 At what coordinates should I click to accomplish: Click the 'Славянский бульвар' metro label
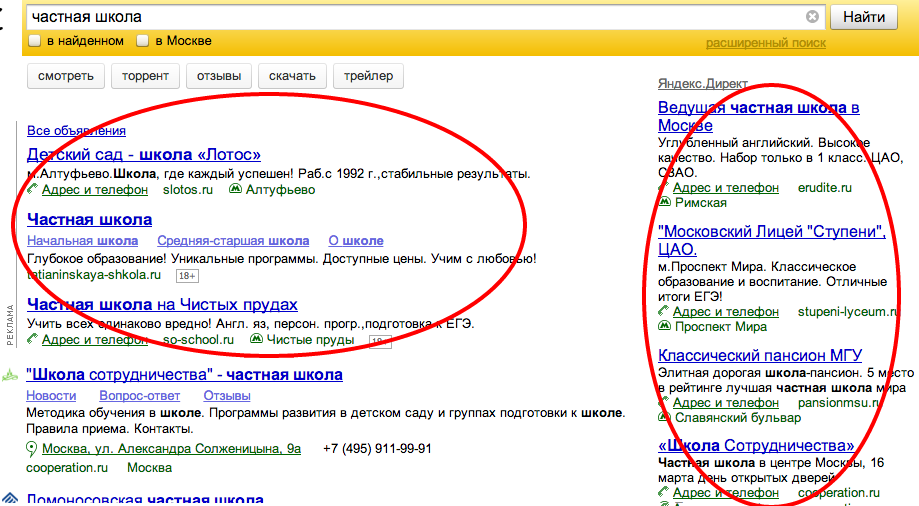[x=738, y=417]
